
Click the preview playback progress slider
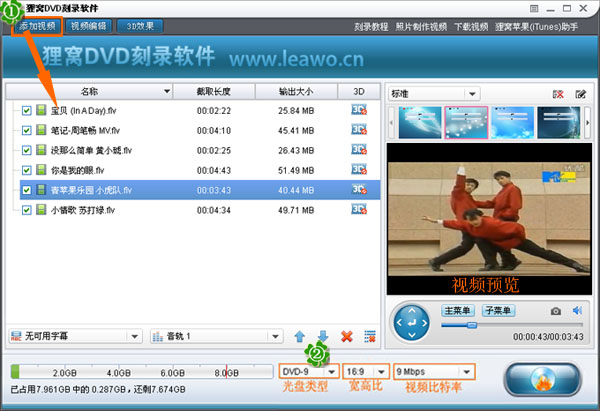coord(512,325)
